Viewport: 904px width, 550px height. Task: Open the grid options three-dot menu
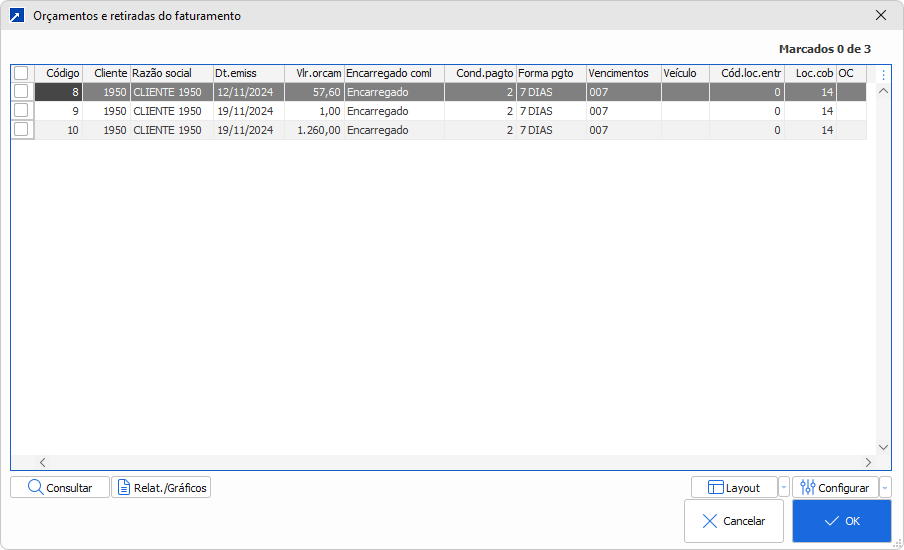click(883, 74)
